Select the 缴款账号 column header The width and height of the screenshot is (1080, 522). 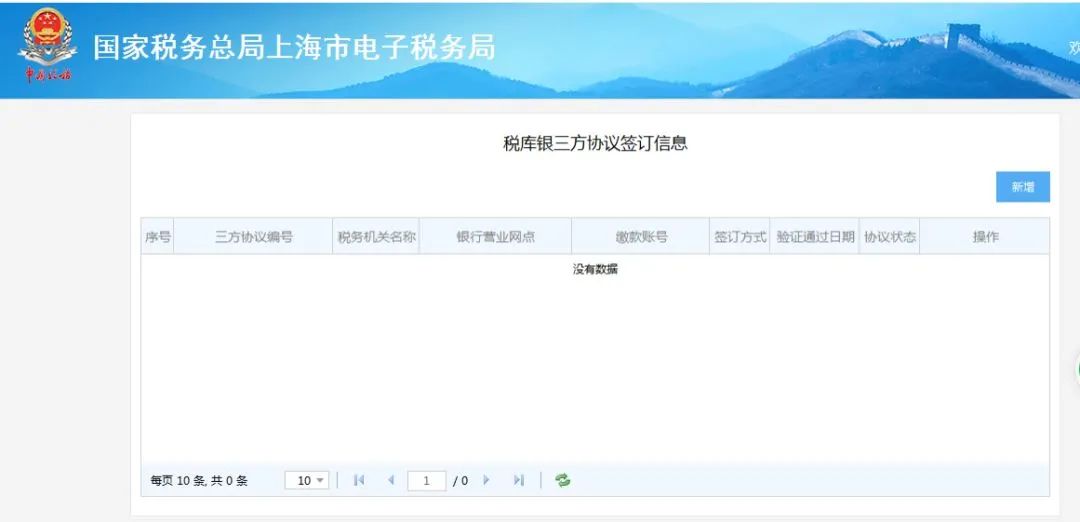[x=641, y=237]
